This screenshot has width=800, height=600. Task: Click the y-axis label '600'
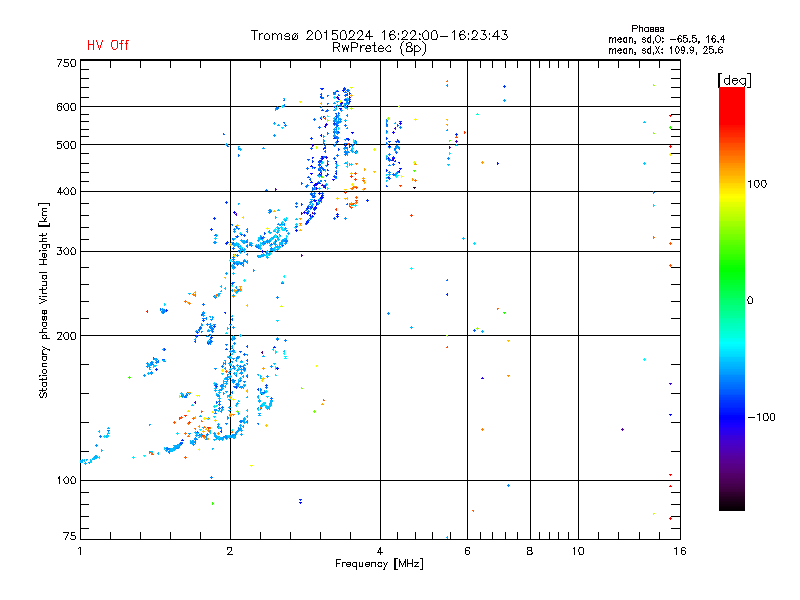coord(66,107)
